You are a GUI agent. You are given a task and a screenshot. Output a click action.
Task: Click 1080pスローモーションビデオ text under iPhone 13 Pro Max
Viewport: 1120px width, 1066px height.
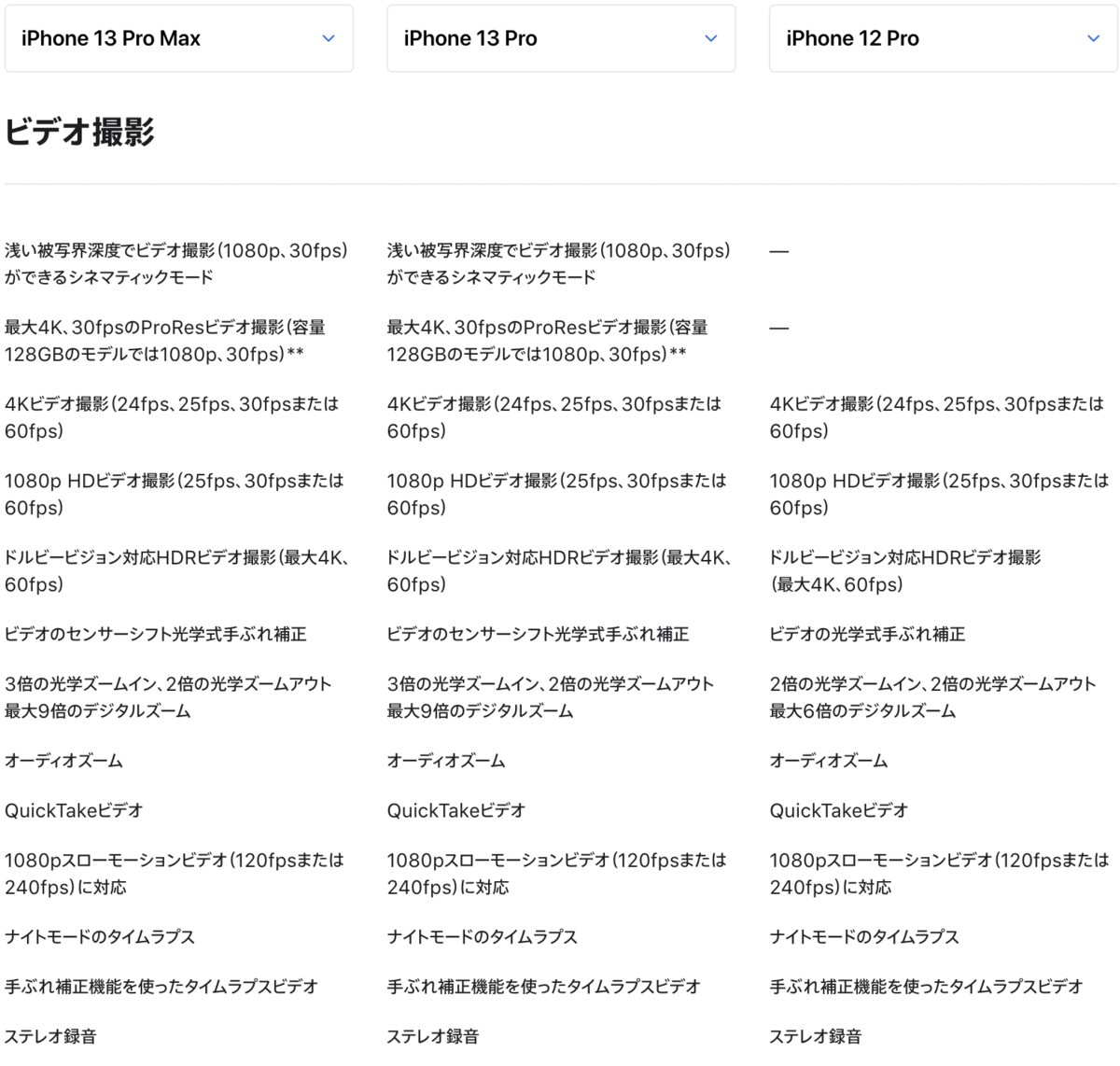click(x=175, y=874)
